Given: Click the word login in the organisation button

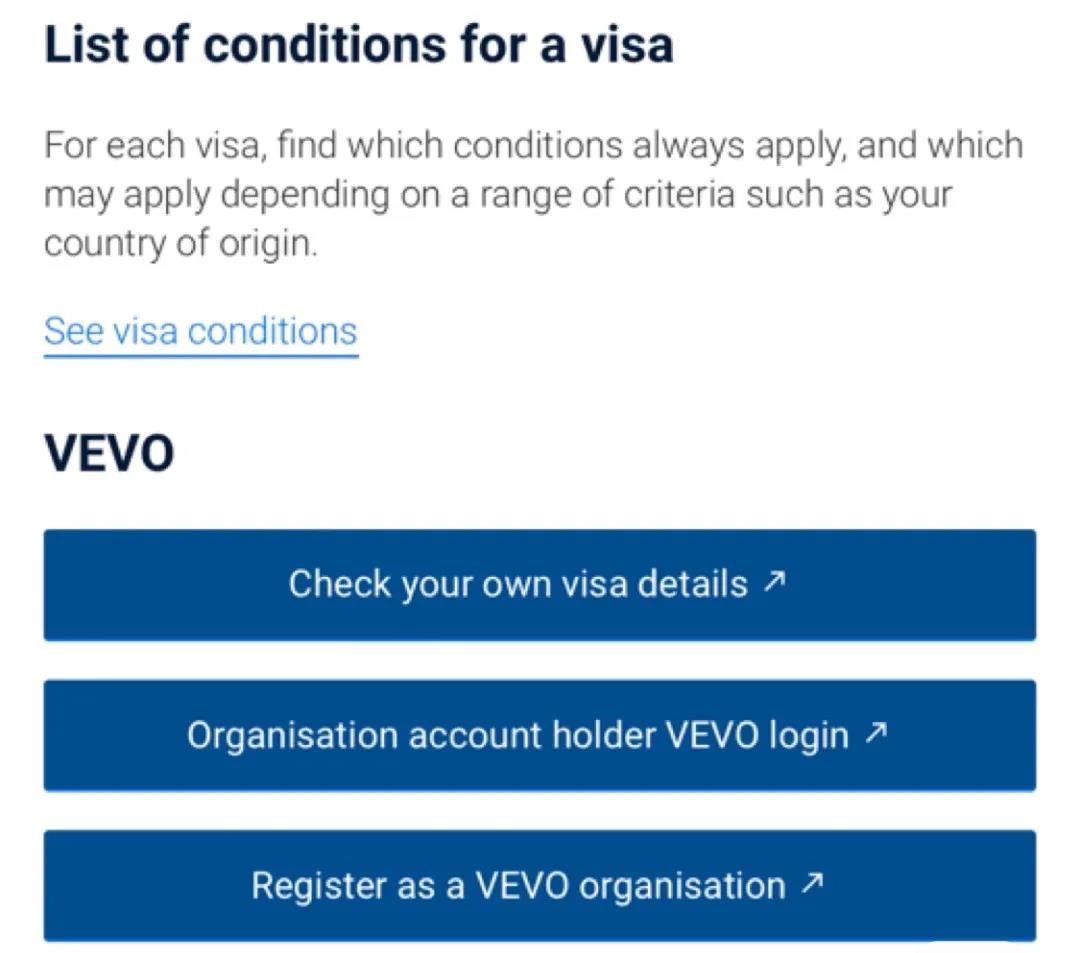Looking at the screenshot, I should [x=807, y=736].
